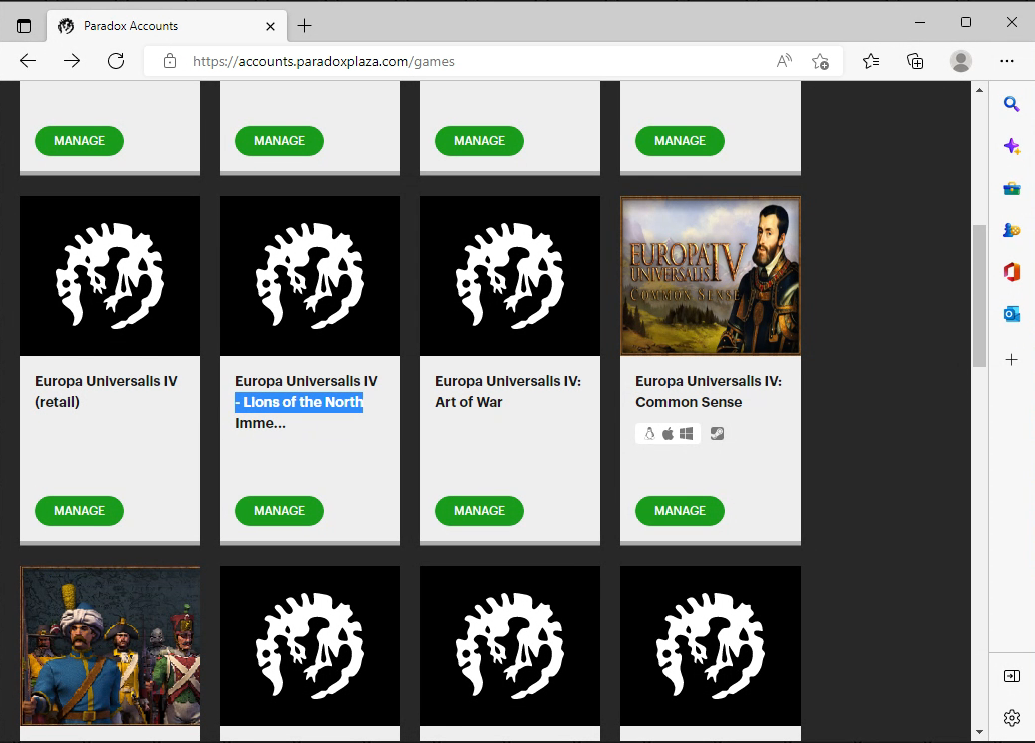
Task: Open the sidebar Microsoft Office icon
Action: click(1011, 272)
